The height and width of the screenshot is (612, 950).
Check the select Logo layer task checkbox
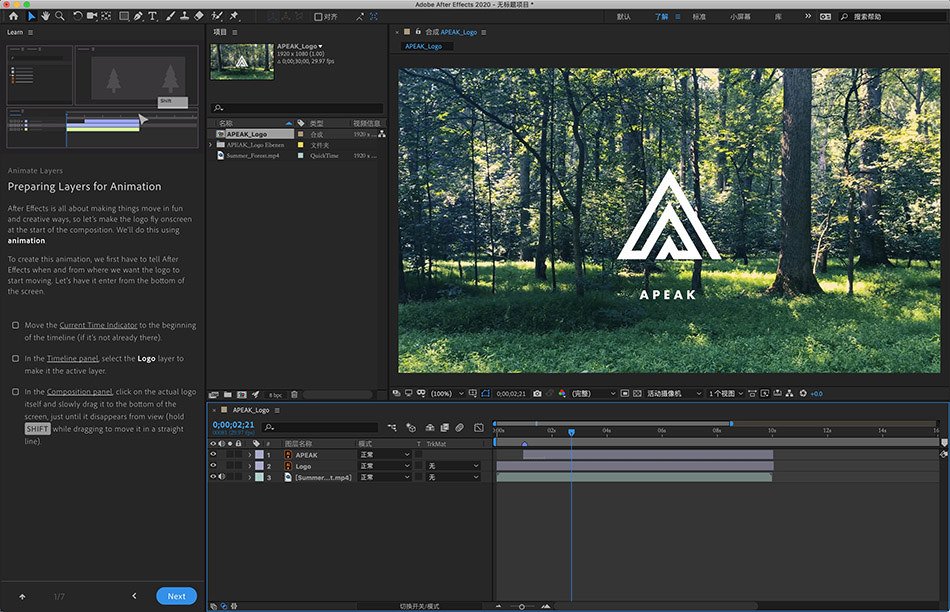tap(16, 359)
